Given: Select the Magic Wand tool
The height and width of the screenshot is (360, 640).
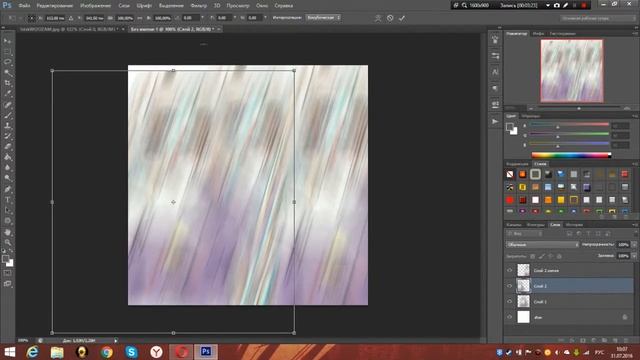Looking at the screenshot, I should click(7, 73).
